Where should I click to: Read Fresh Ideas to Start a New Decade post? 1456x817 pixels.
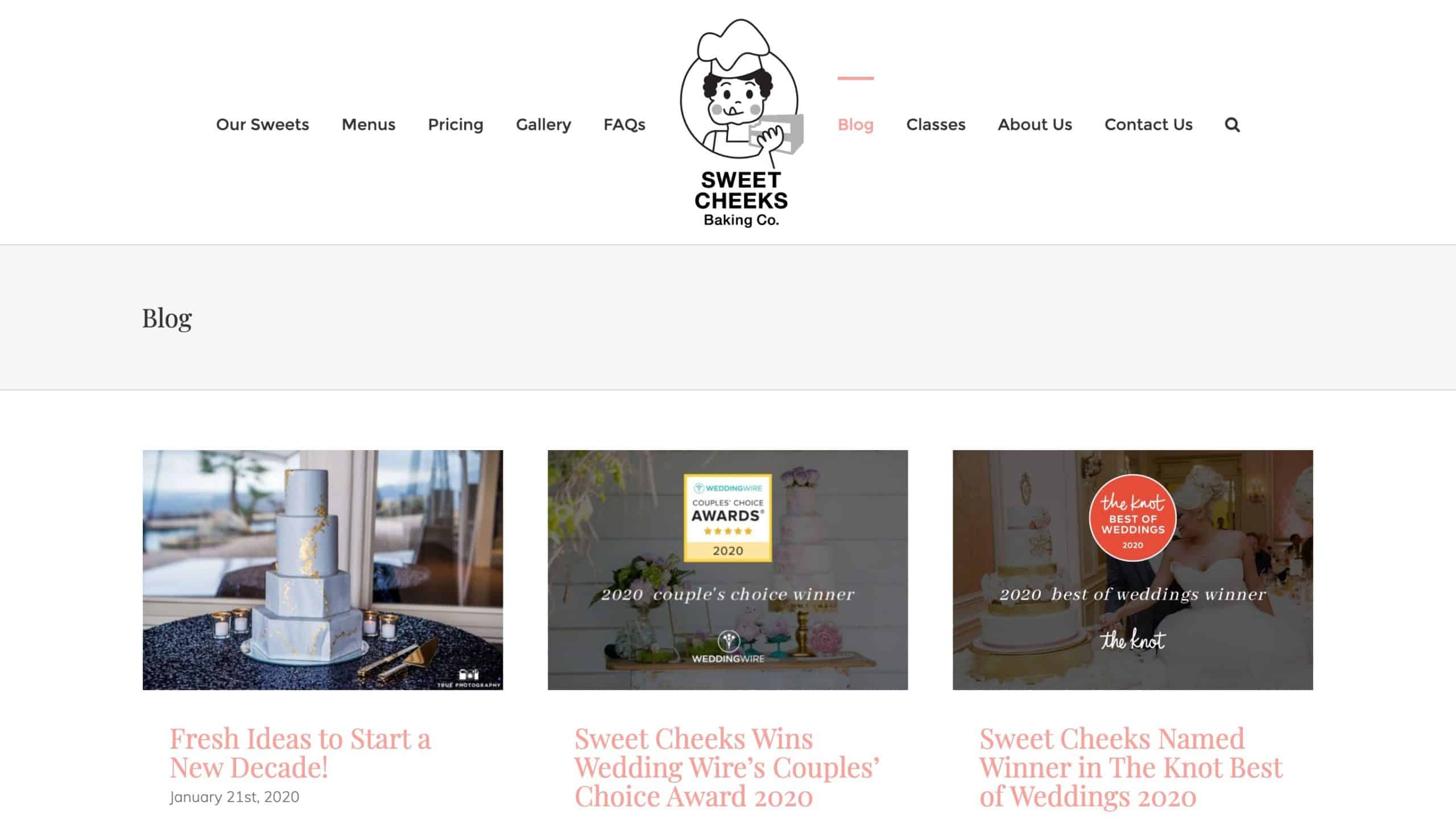(300, 753)
